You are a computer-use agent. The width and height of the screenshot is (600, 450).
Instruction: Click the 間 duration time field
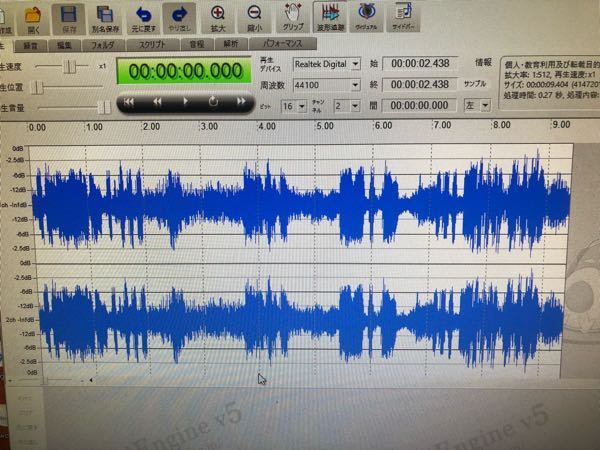(419, 106)
